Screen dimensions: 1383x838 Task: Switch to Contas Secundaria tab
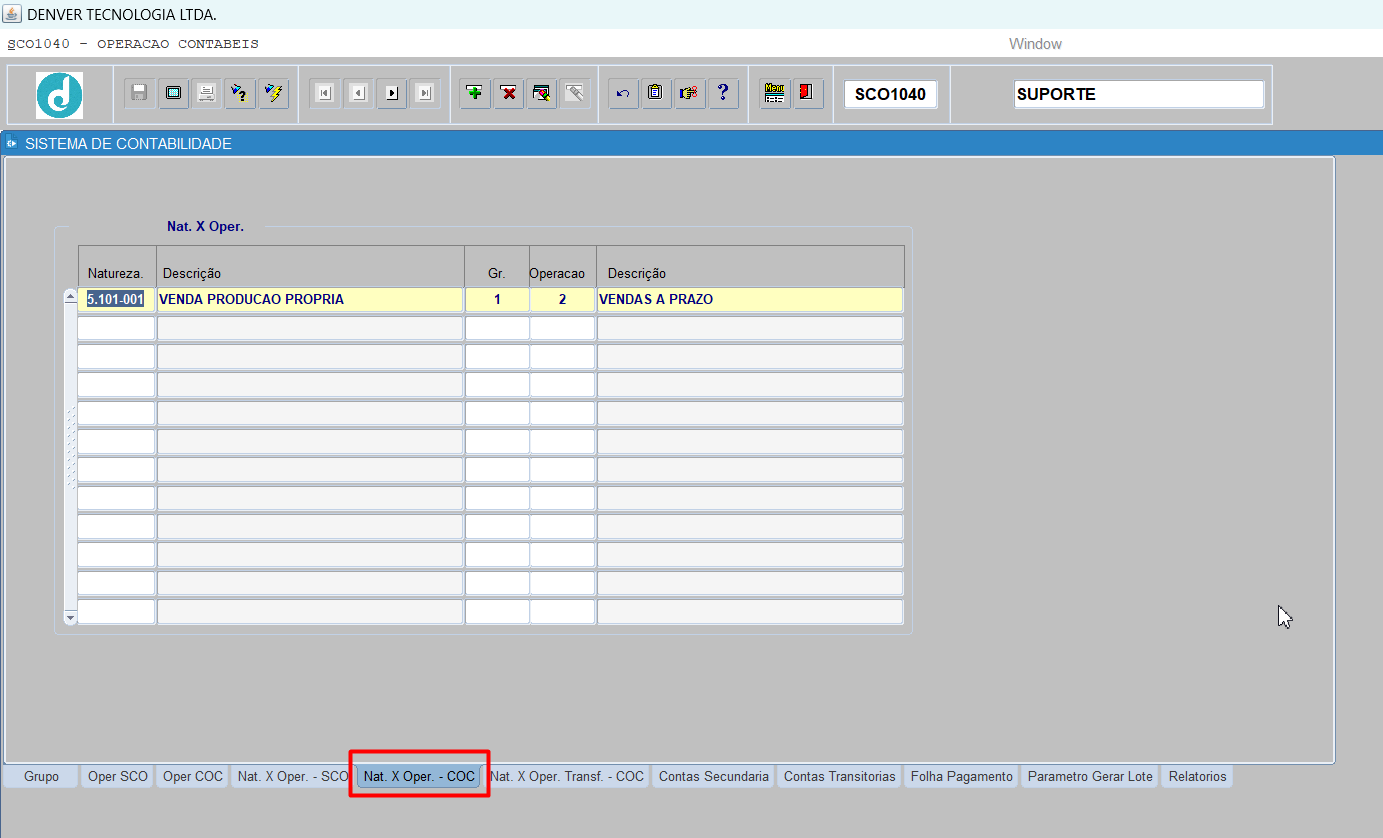coord(714,777)
